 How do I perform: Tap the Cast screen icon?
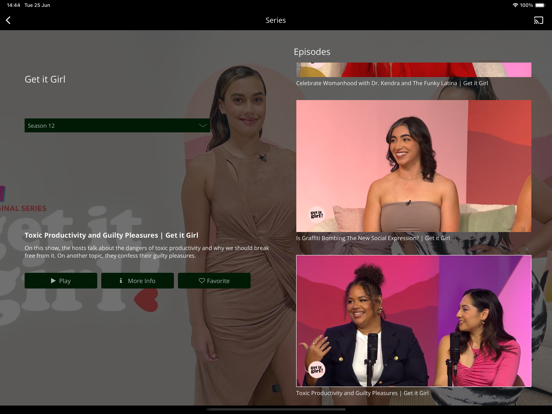click(538, 20)
